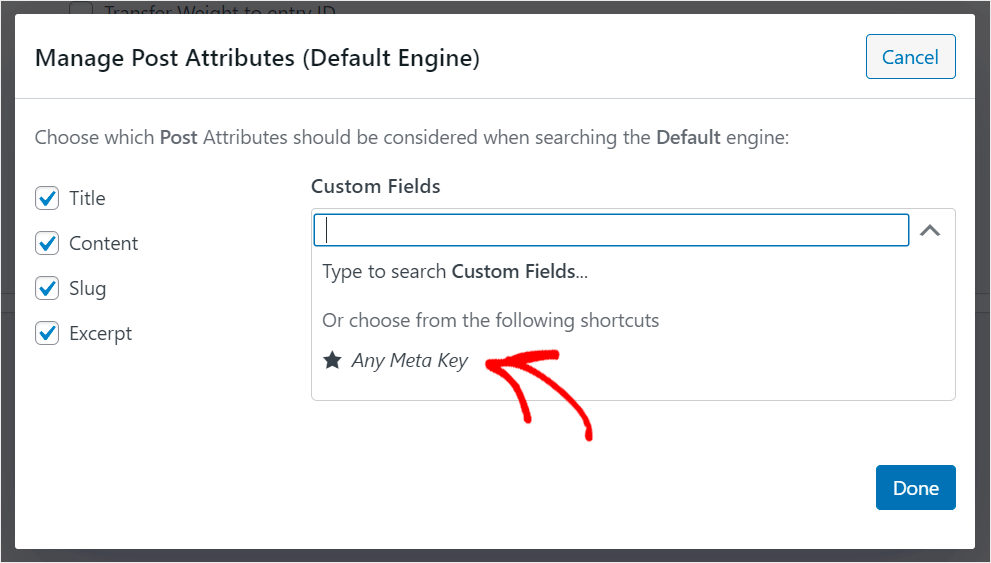The height and width of the screenshot is (563, 991).
Task: Choose the Any Meta Key shortcut
Action: pos(410,360)
